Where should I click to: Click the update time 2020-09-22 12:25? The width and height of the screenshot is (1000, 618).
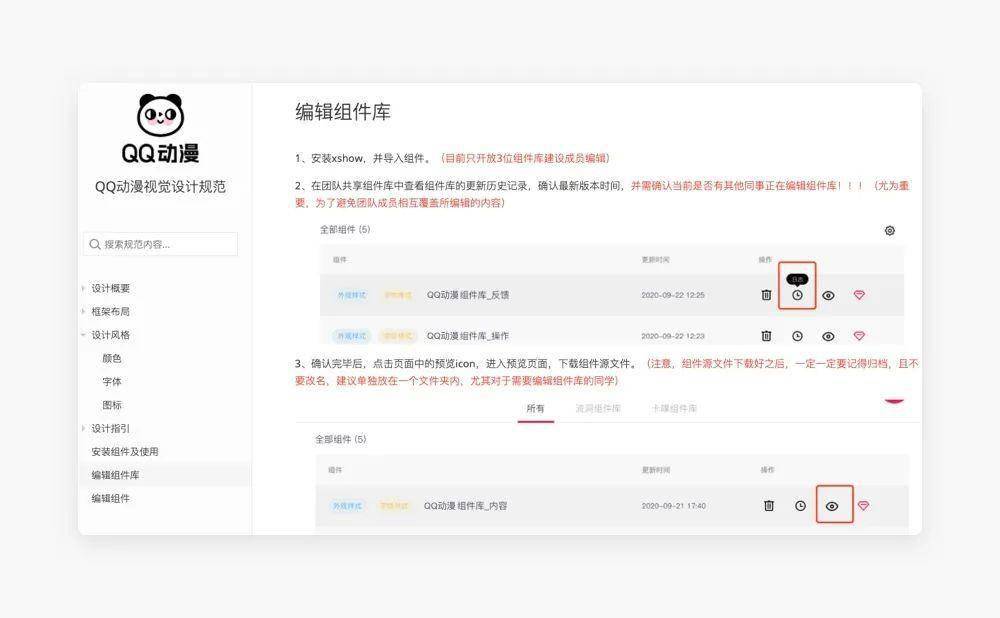pos(673,295)
